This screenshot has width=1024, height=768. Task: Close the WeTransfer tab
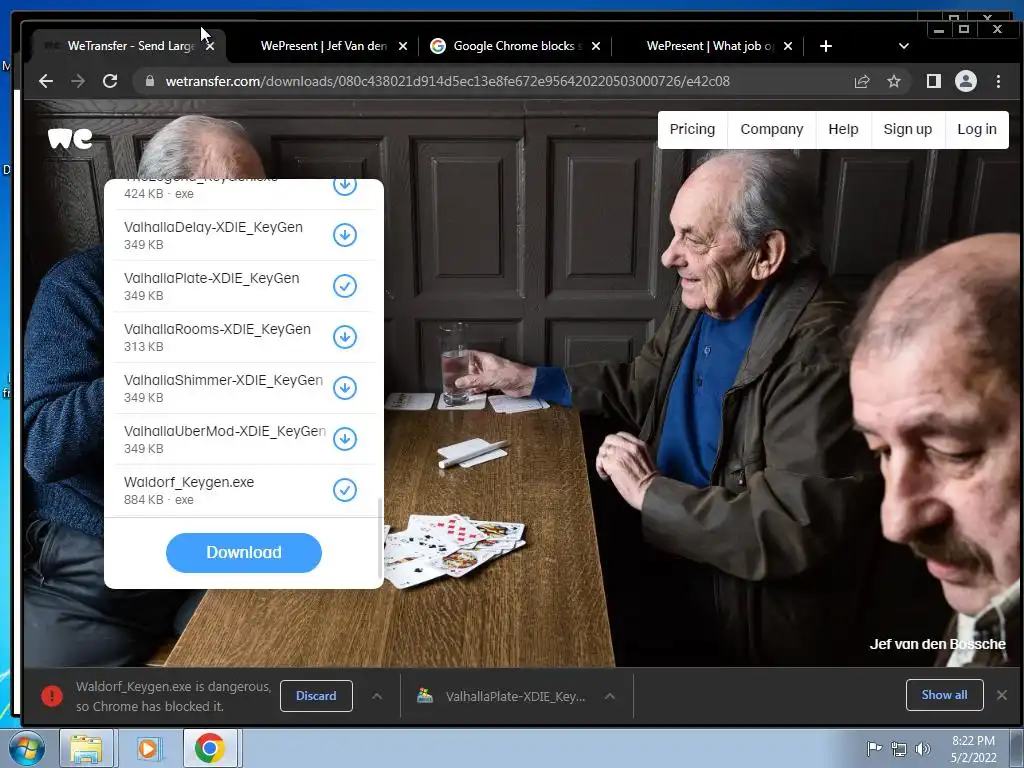[210, 46]
